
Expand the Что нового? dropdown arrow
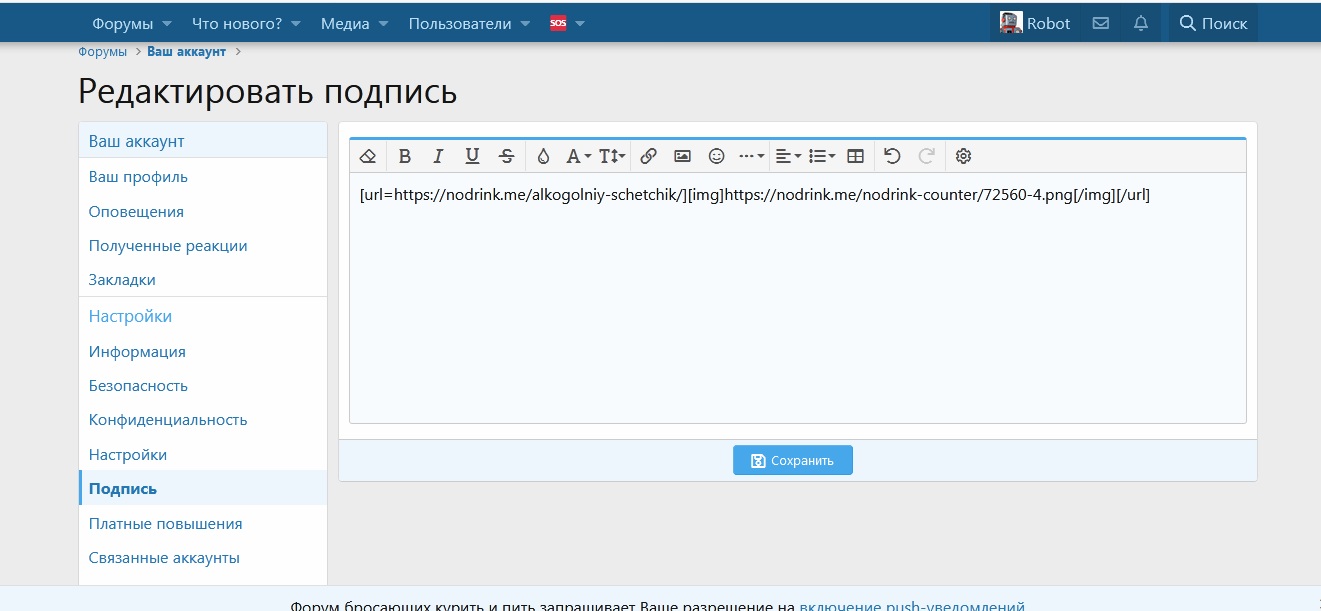point(297,23)
